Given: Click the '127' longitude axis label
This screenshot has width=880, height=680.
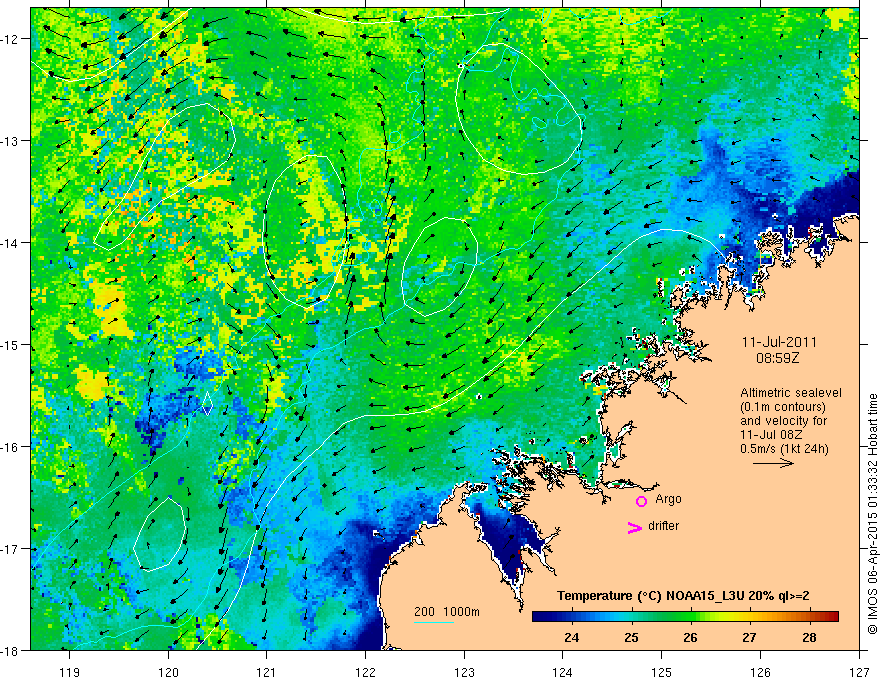Looking at the screenshot, I should [859, 672].
